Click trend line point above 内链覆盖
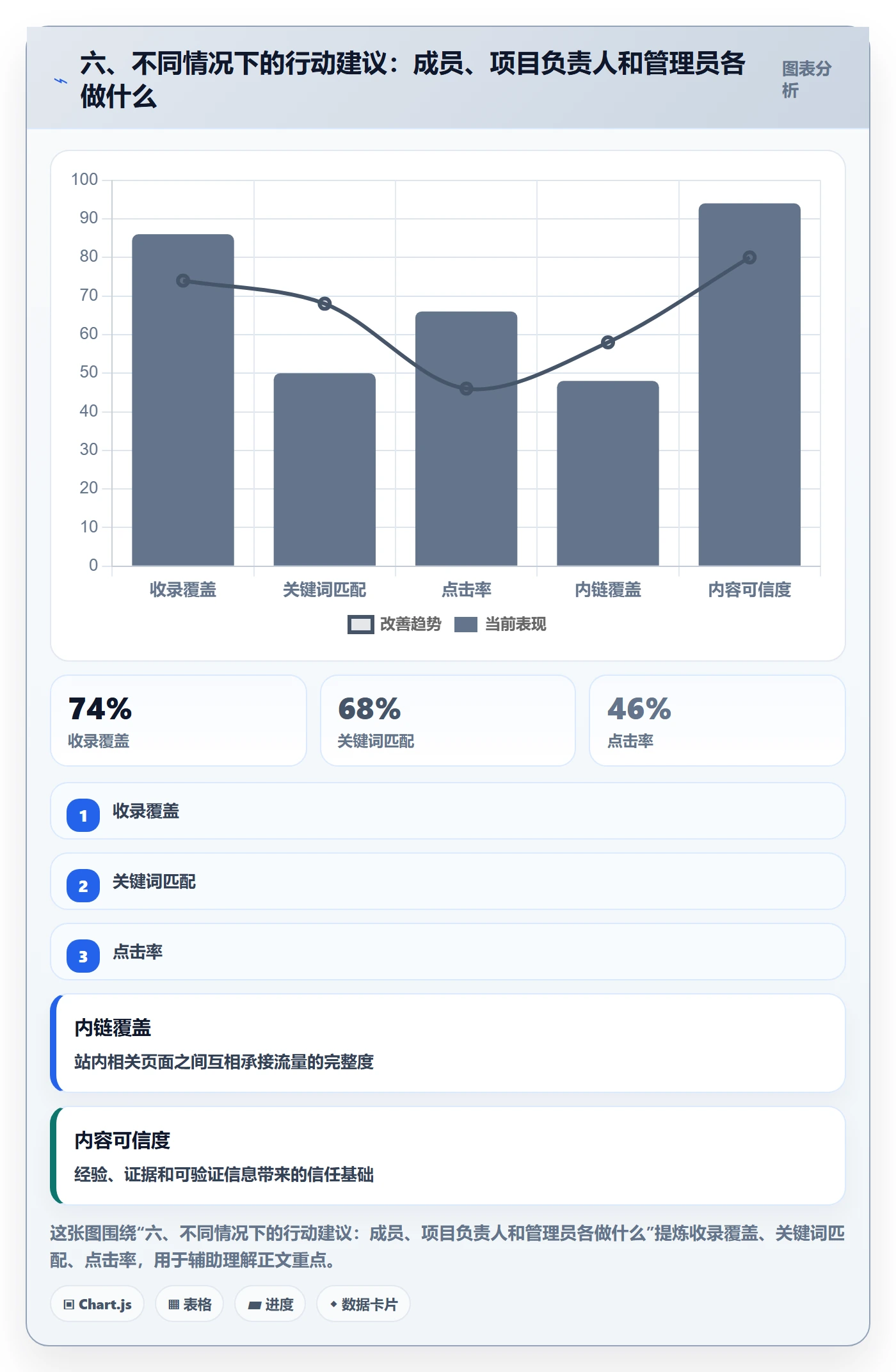 coord(608,342)
